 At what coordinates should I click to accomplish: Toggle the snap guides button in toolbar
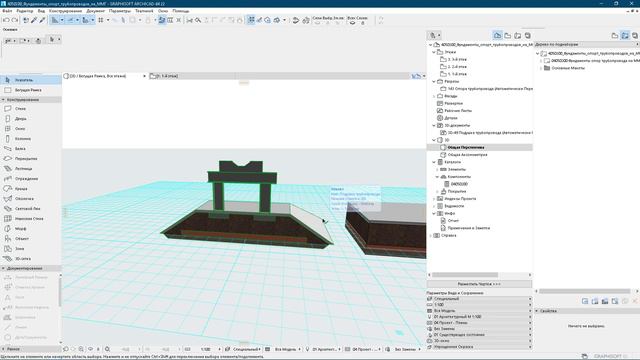click(70, 20)
